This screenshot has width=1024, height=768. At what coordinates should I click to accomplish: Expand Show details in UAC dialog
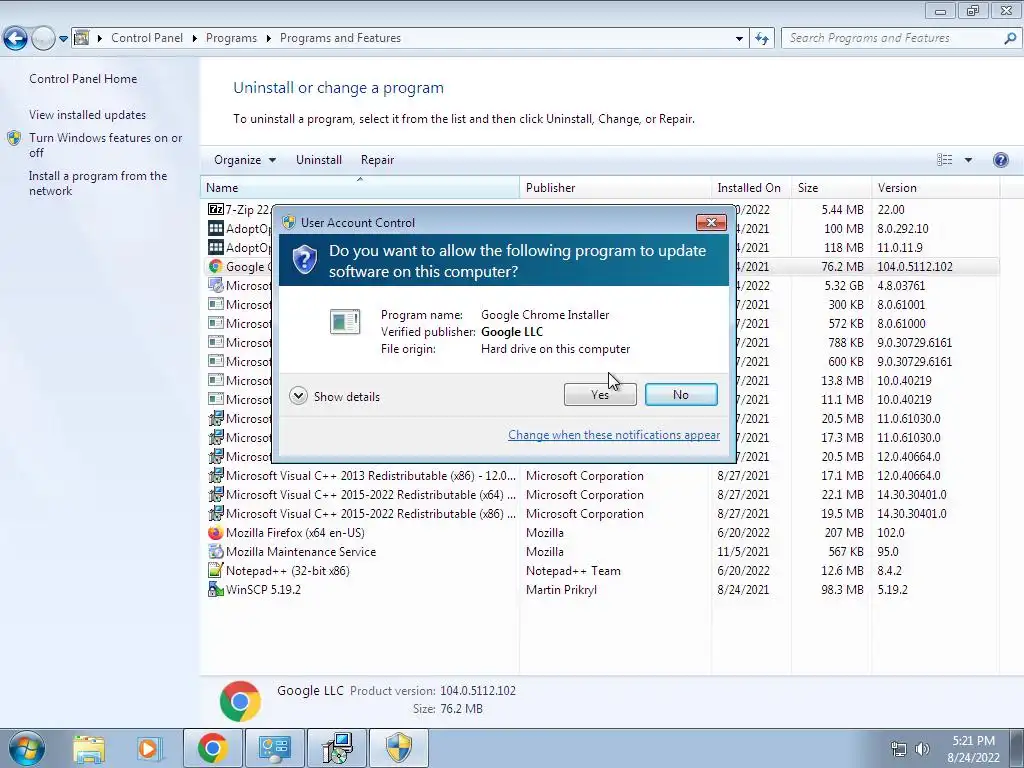coord(334,396)
